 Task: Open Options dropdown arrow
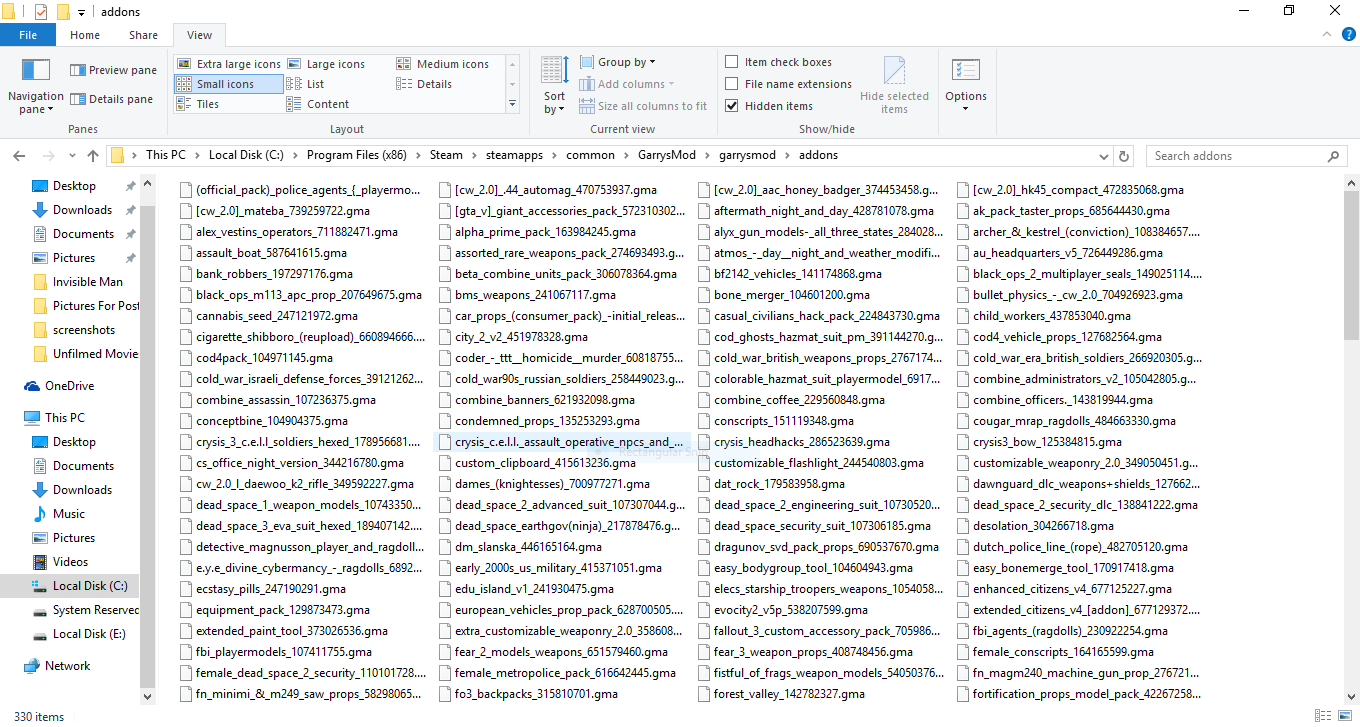(965, 109)
